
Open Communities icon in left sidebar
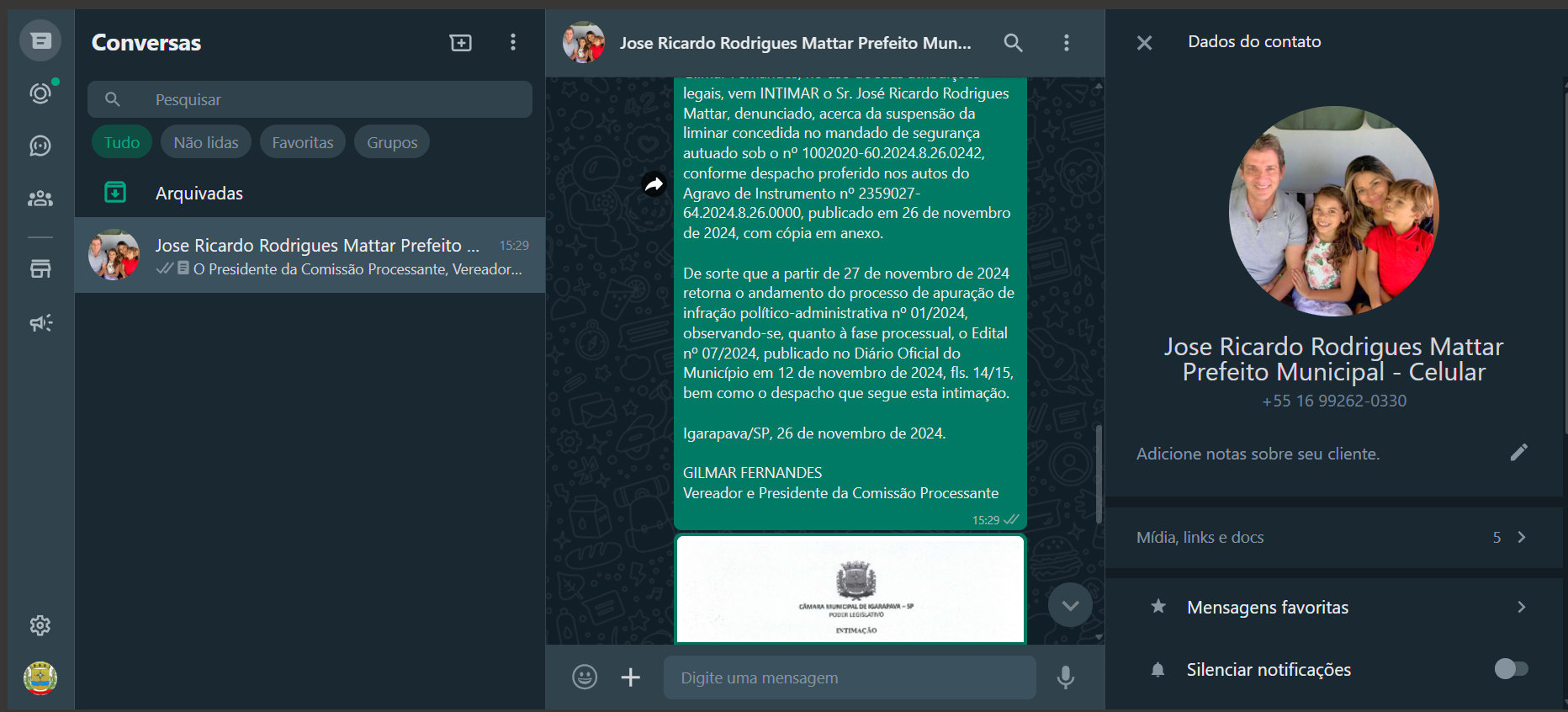coord(40,199)
